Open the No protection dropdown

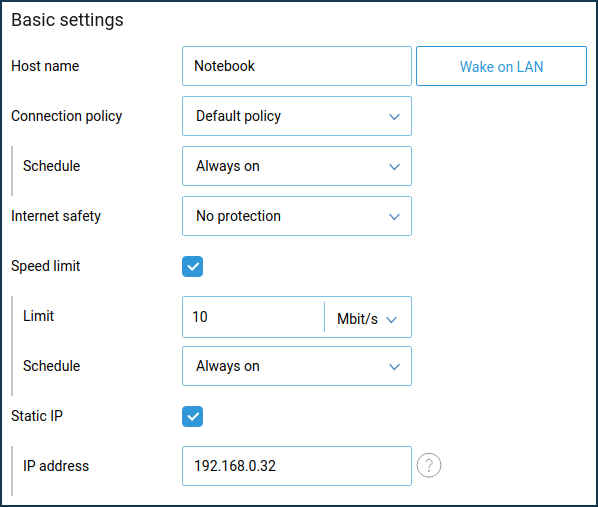(x=297, y=216)
